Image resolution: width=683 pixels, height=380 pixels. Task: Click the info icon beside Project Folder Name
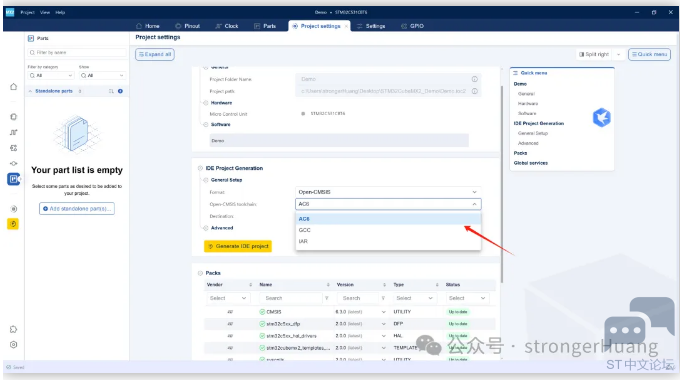474,79
